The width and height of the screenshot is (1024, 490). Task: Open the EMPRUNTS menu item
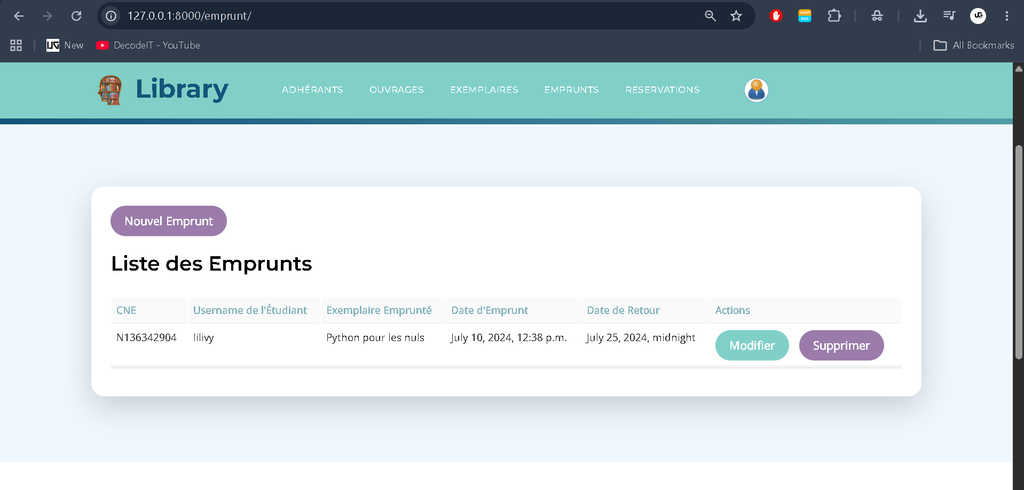tap(571, 90)
